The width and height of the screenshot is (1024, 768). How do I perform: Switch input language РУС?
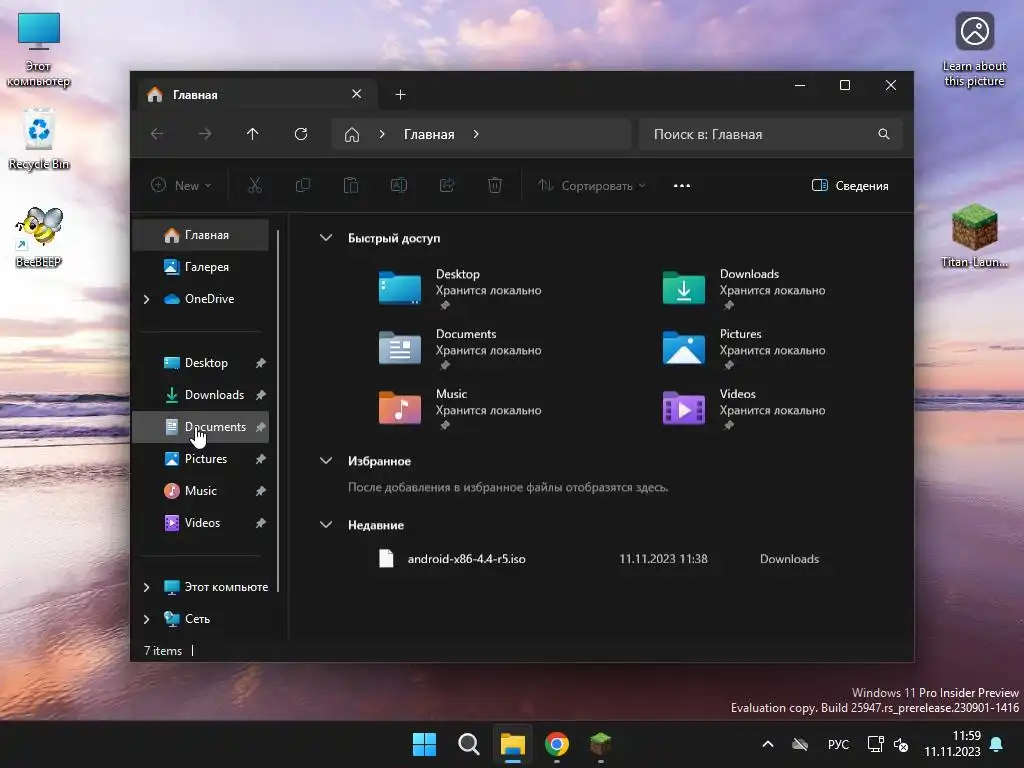[x=838, y=744]
